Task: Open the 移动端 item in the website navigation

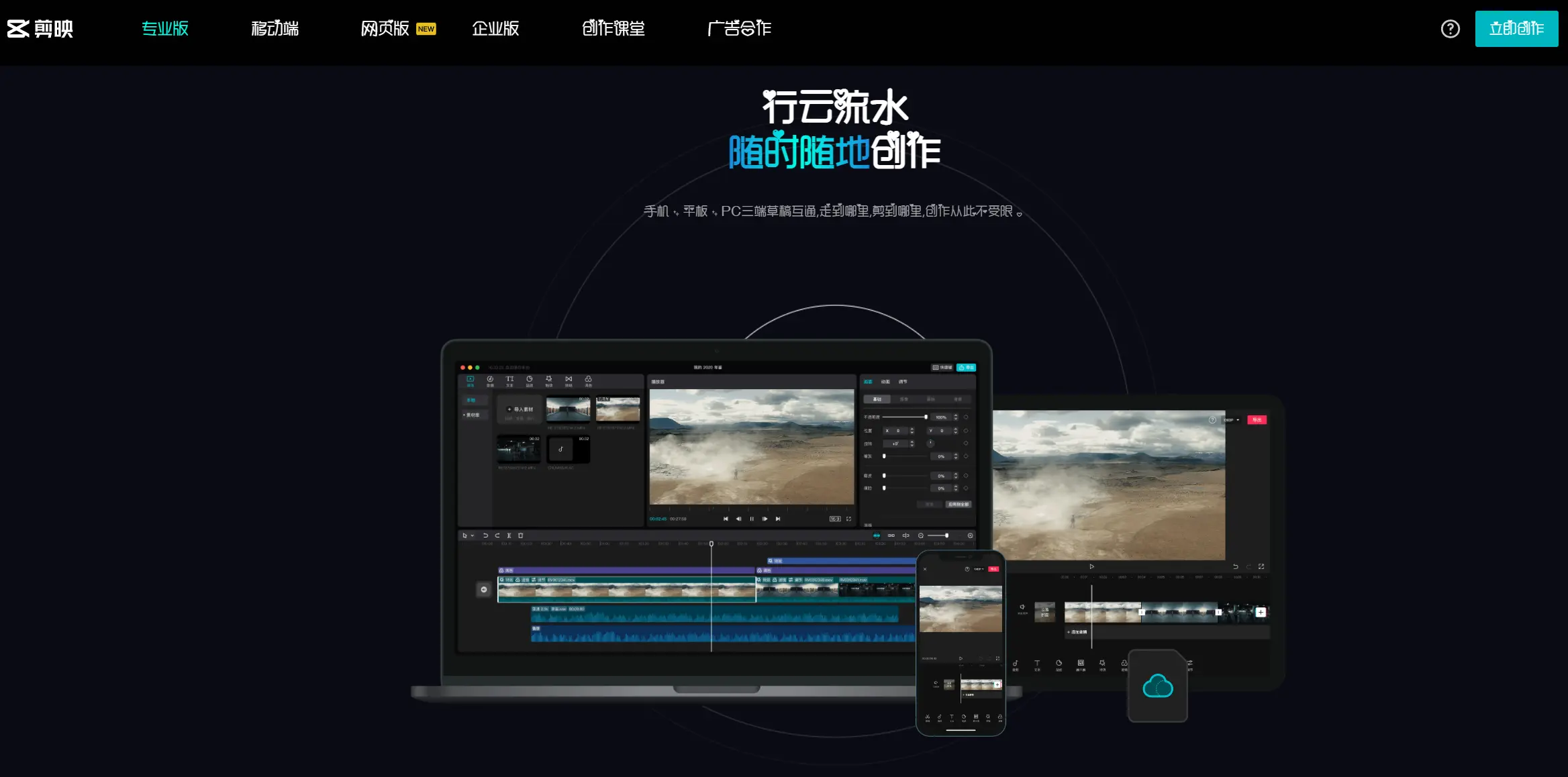Action: click(275, 28)
